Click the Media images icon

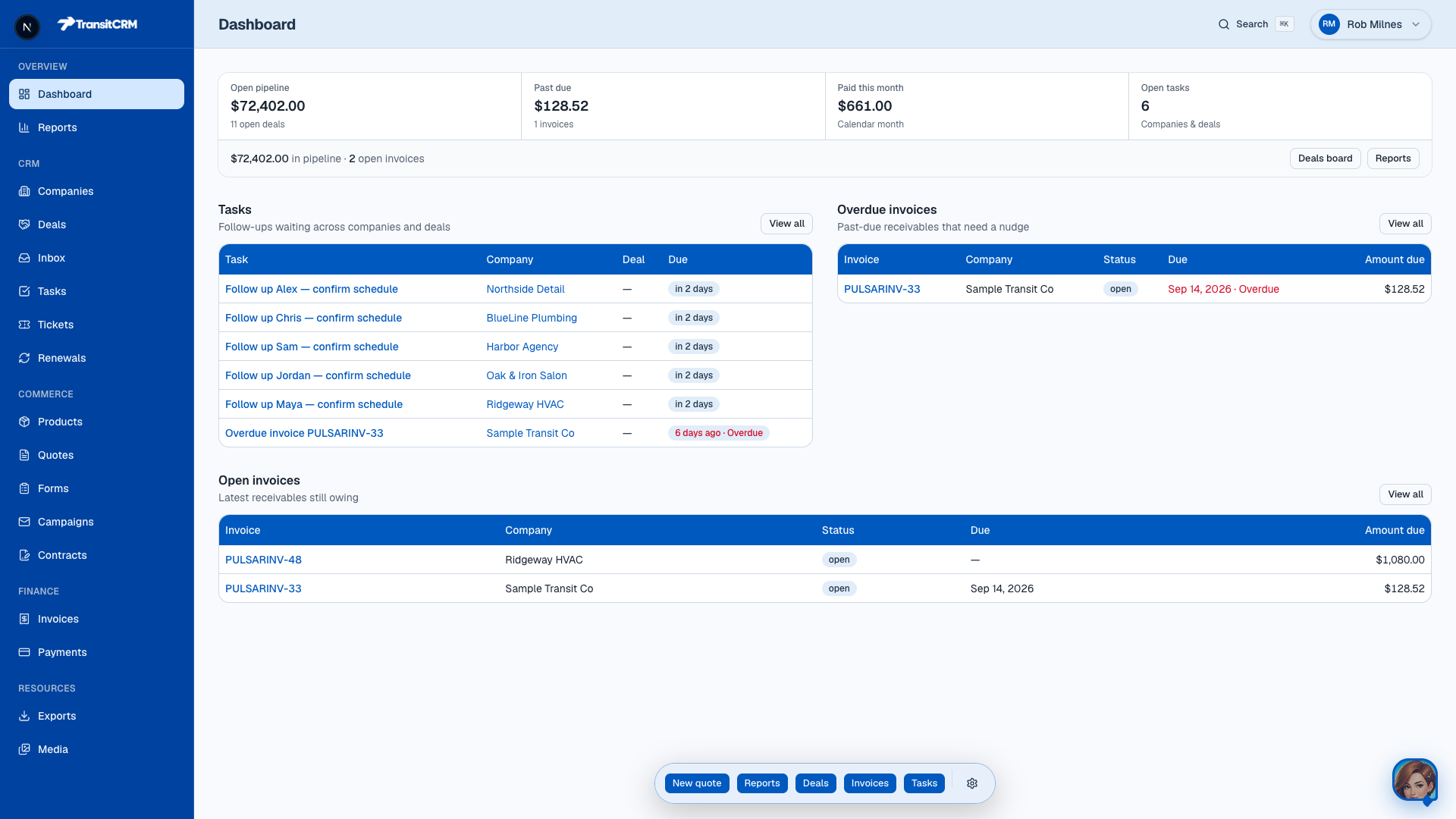(24, 749)
